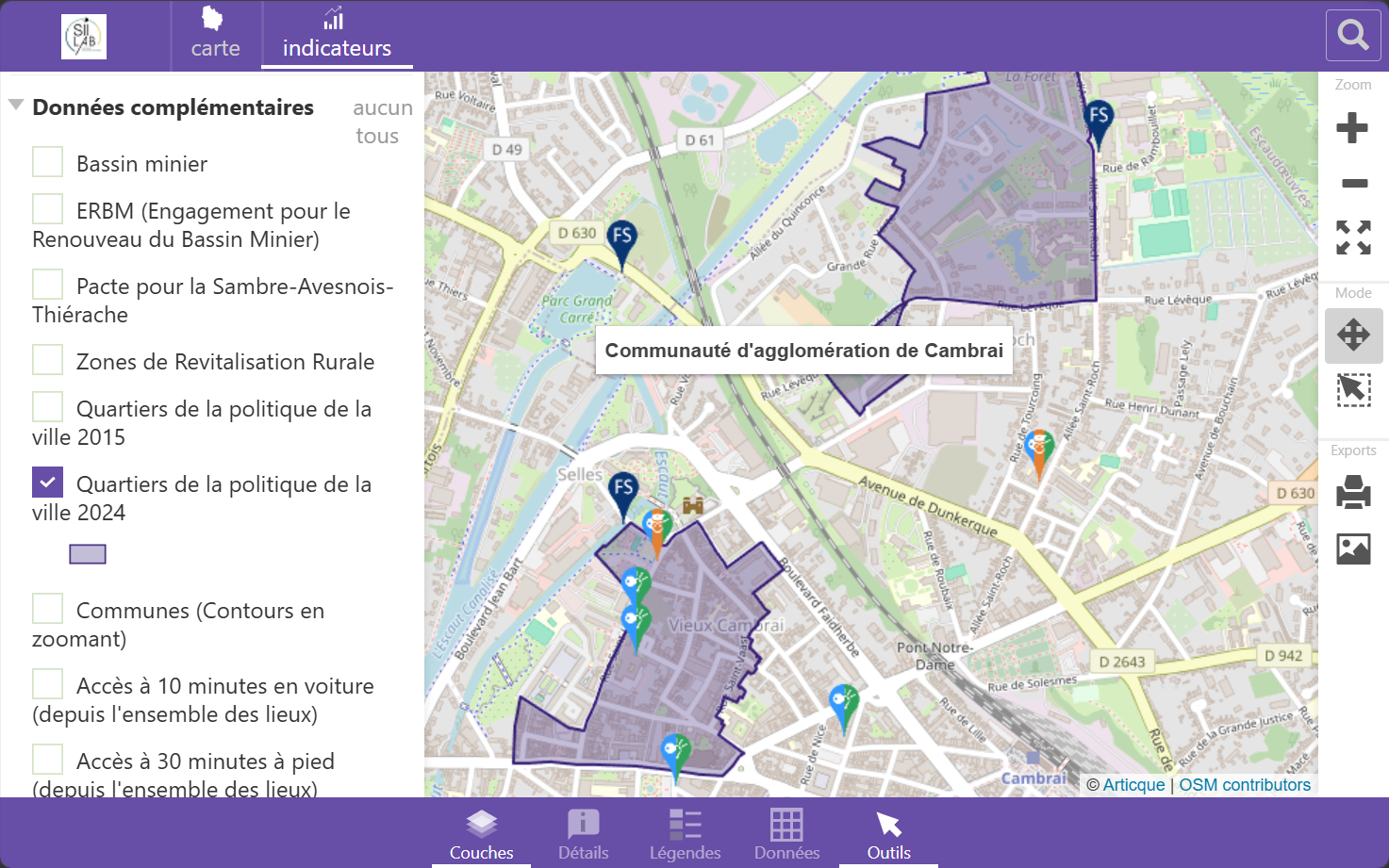Enable Communes (Contours en zoomant)
The image size is (1389, 868).
coord(47,609)
